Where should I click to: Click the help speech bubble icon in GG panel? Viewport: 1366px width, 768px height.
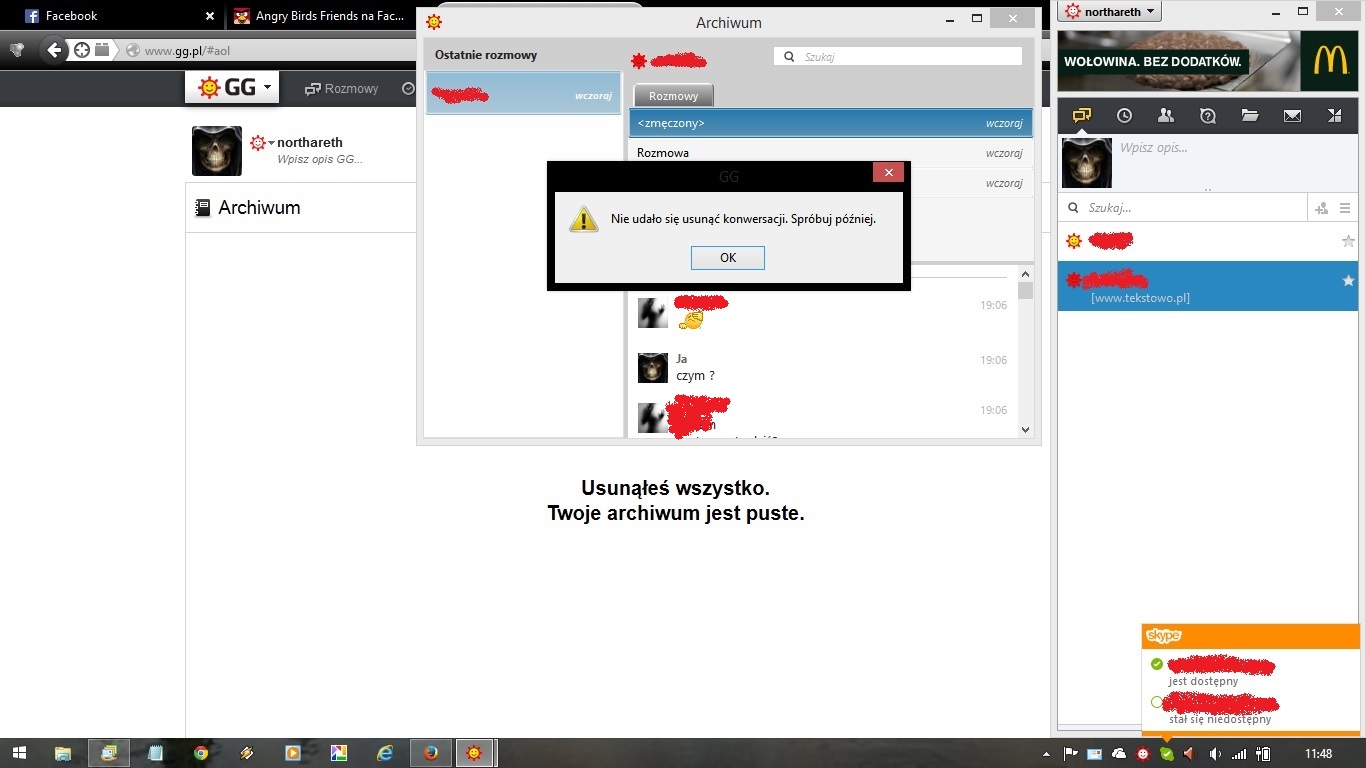click(x=1207, y=116)
